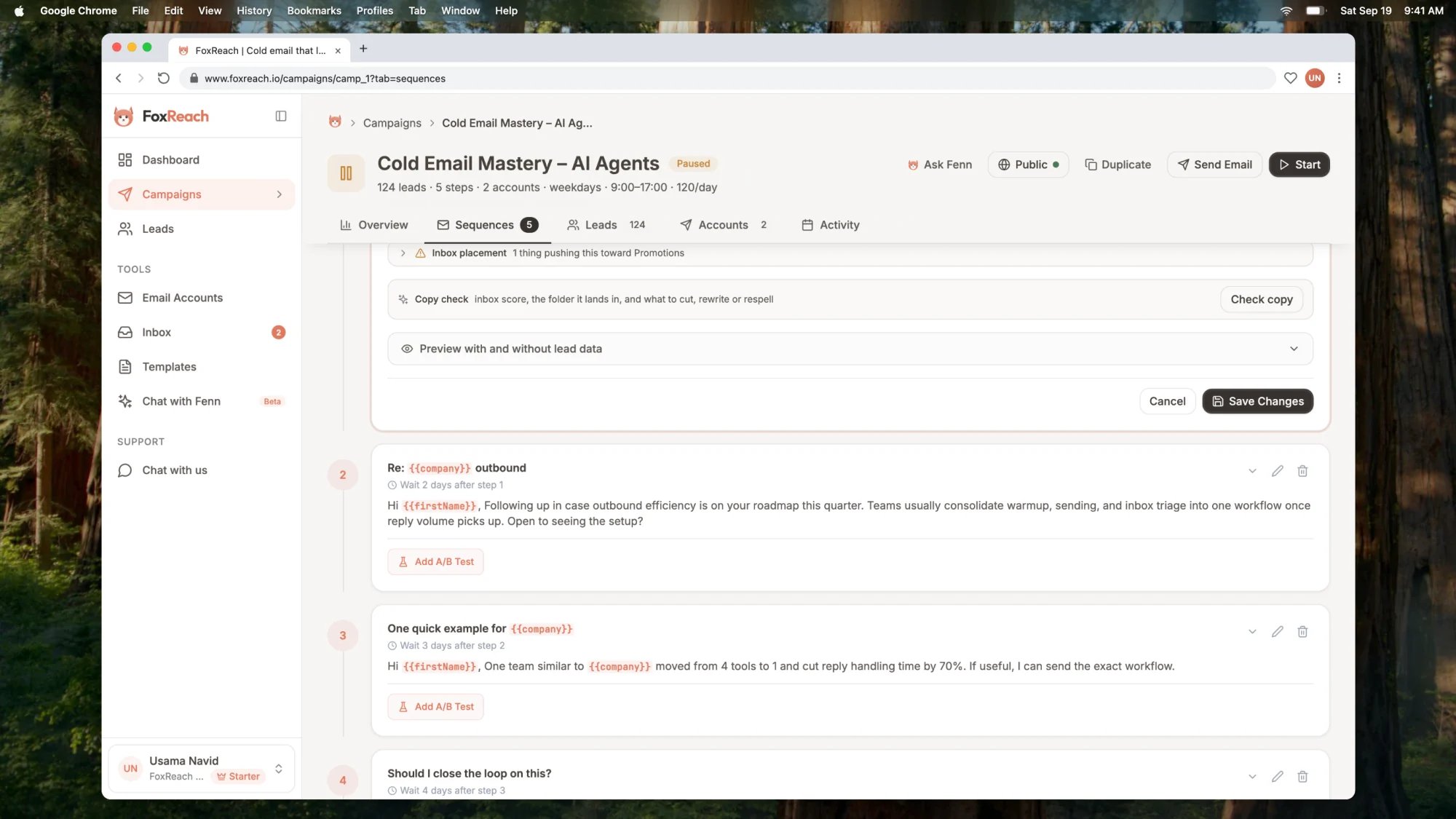
Task: Click the "Wait 2 days after step 1" text
Action: click(x=451, y=485)
